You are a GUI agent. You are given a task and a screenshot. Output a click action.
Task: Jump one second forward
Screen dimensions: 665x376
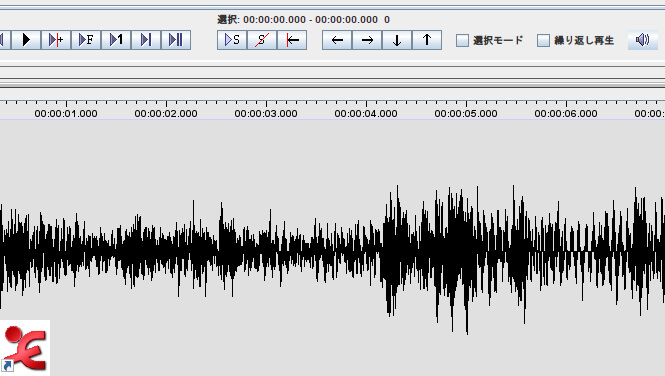pyautogui.click(x=116, y=40)
